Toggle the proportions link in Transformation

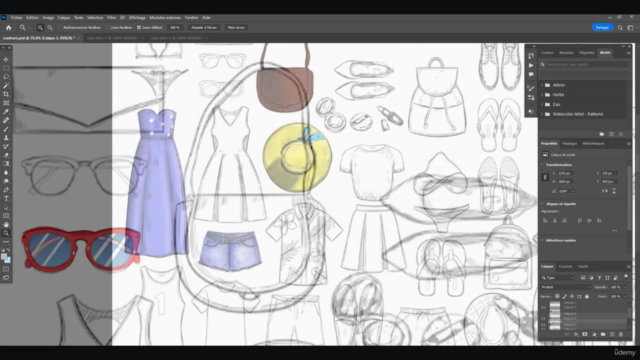pyautogui.click(x=545, y=177)
